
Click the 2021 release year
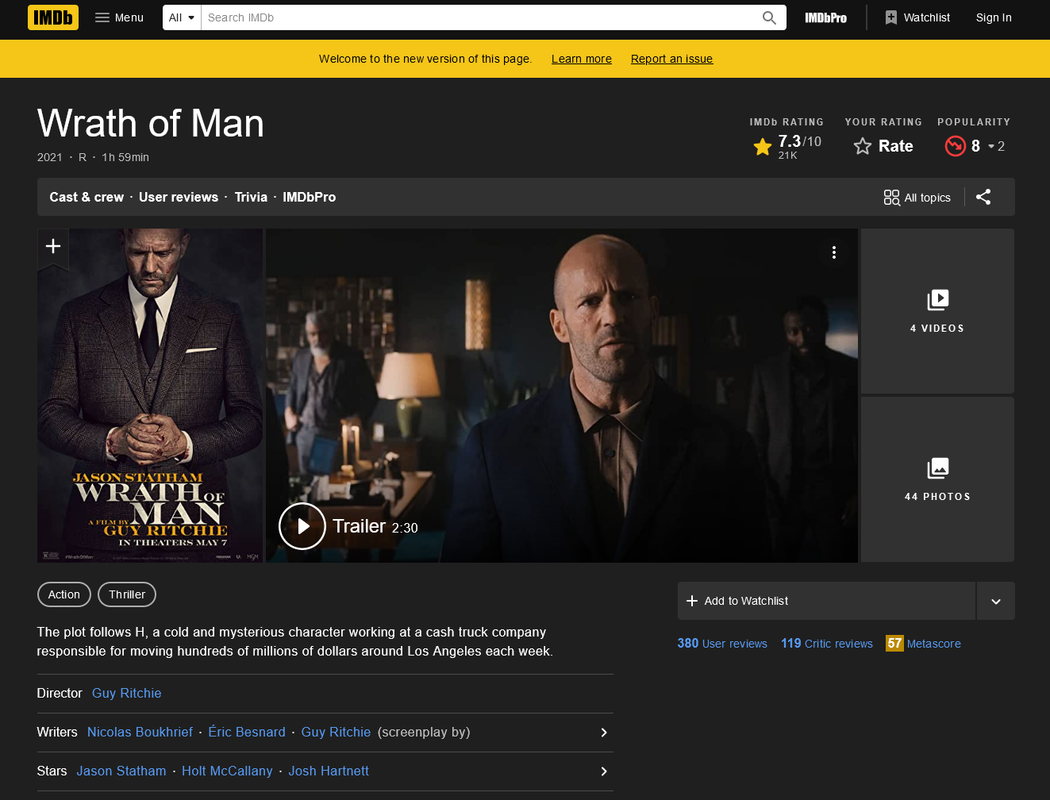tap(50, 157)
